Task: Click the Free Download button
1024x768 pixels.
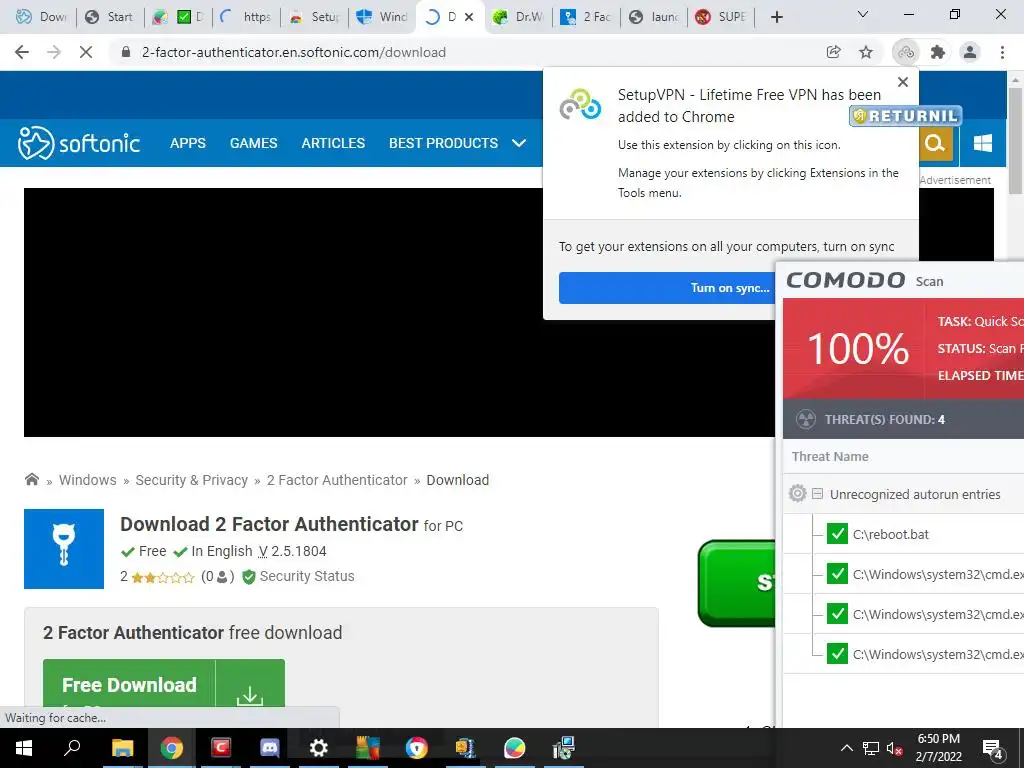Action: 129,684
